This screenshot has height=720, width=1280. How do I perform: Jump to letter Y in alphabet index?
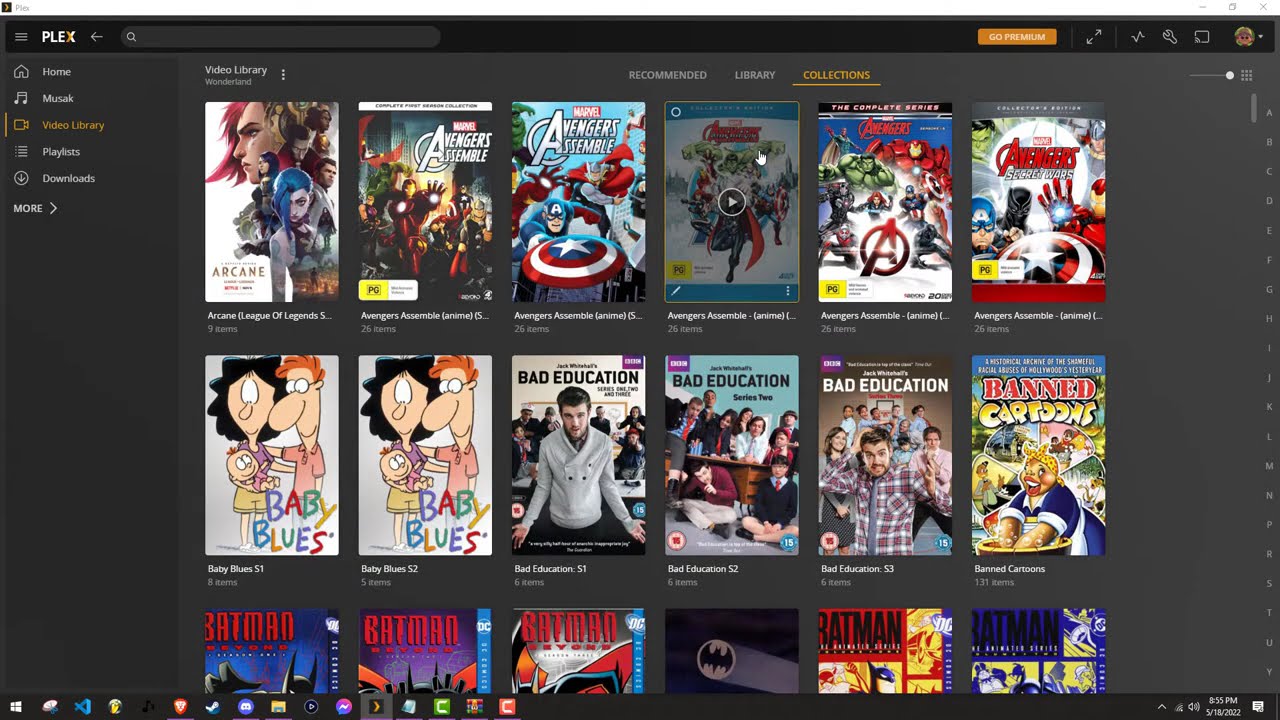point(1270,672)
